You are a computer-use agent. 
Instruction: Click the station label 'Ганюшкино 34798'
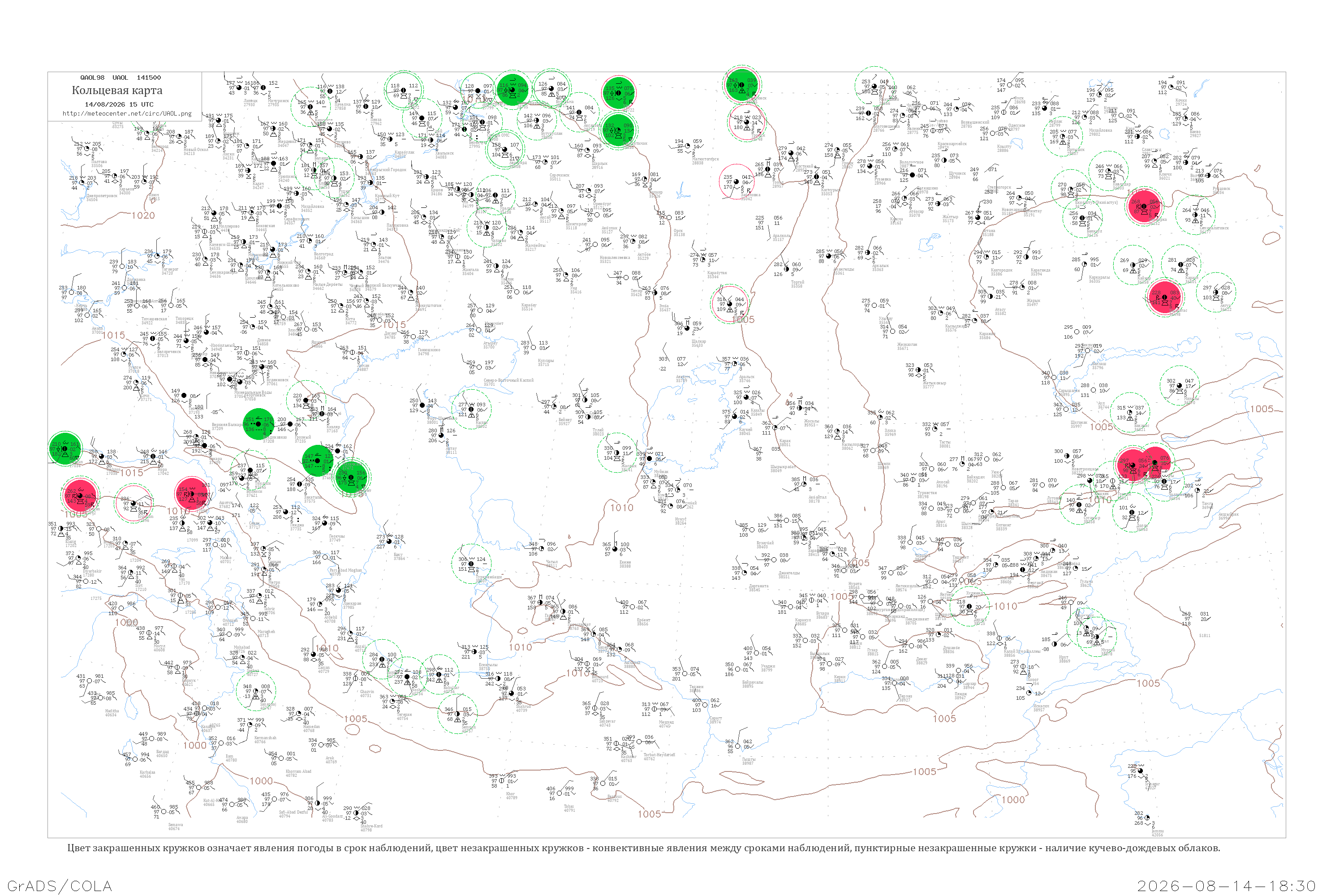click(x=429, y=352)
